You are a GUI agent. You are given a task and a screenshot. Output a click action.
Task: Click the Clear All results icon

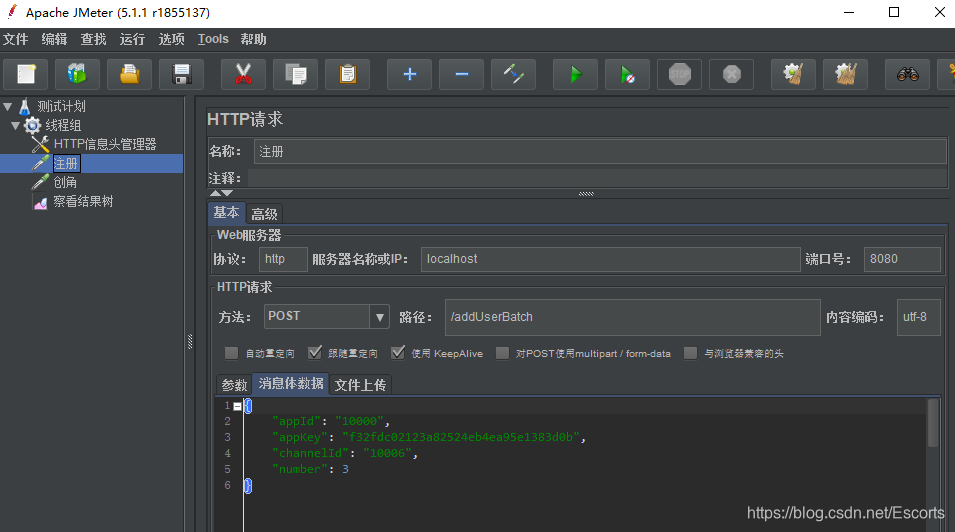(x=845, y=74)
